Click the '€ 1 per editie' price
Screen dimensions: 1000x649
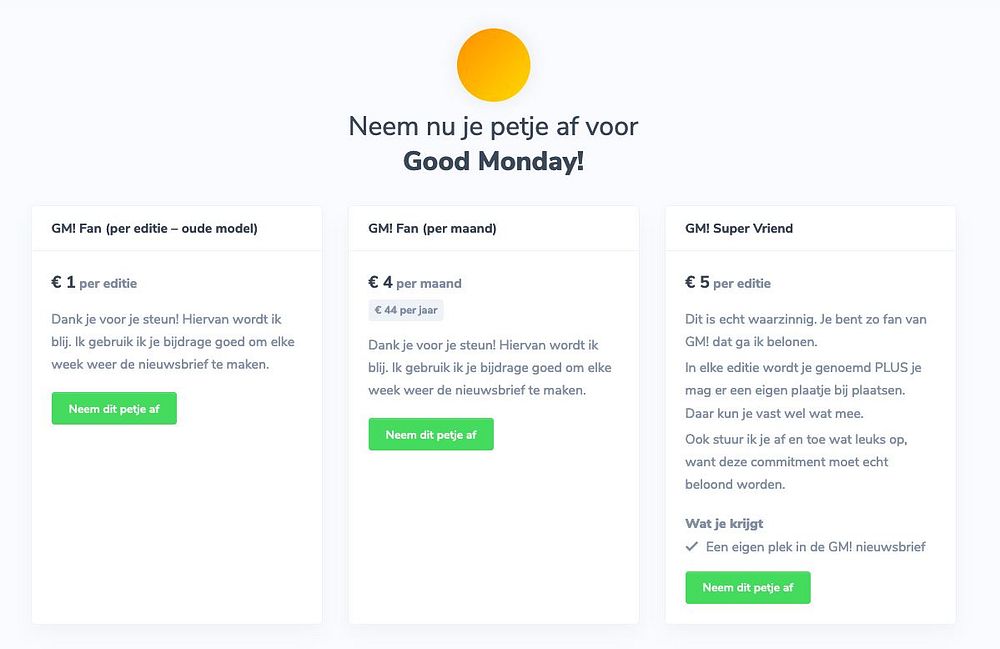point(94,283)
